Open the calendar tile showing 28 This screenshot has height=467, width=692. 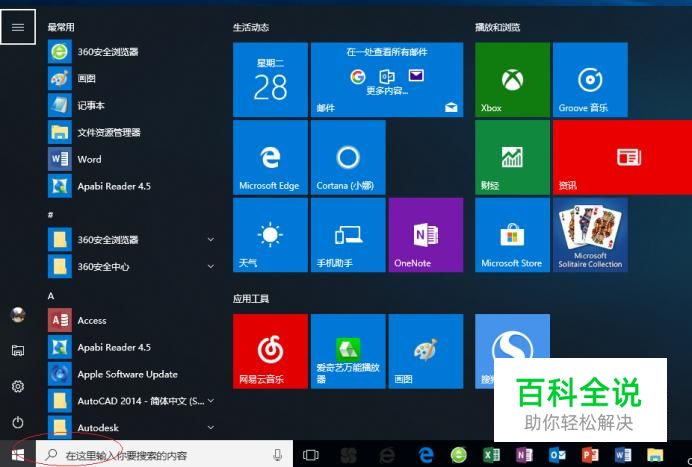(x=270, y=80)
